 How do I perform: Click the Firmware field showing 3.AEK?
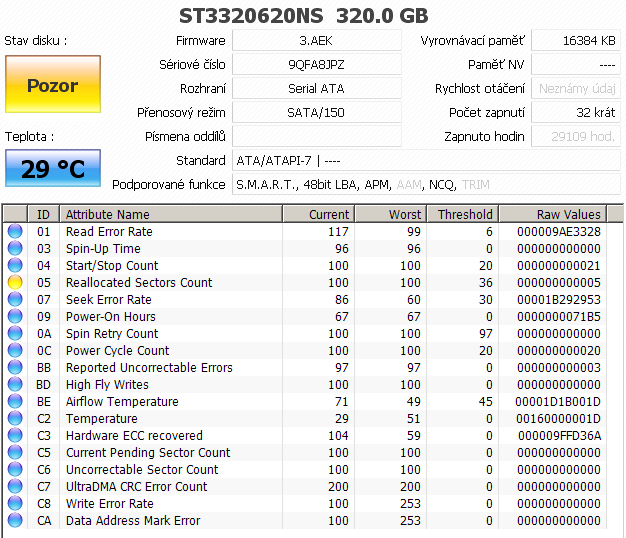coord(317,40)
